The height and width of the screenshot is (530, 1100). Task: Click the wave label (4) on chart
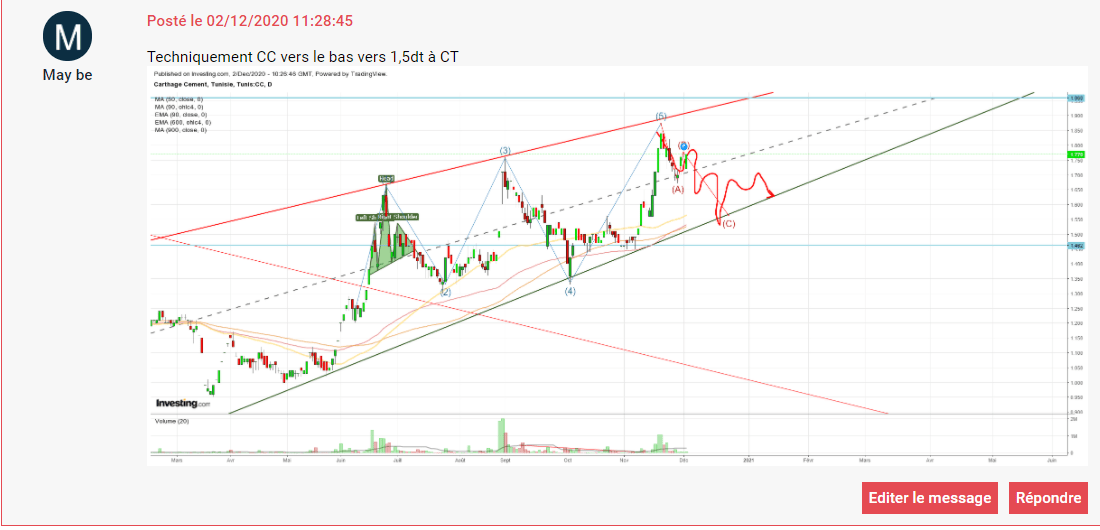click(570, 291)
